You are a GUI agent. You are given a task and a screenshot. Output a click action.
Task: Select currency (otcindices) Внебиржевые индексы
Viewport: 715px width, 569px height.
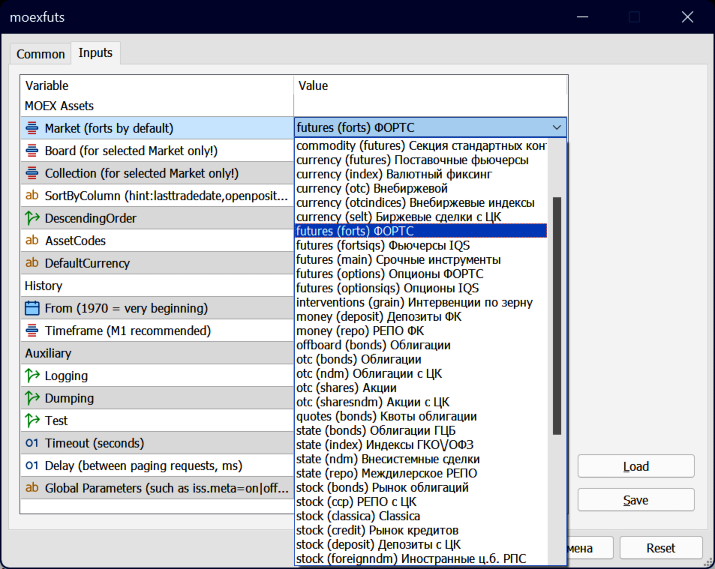[x=421, y=203]
